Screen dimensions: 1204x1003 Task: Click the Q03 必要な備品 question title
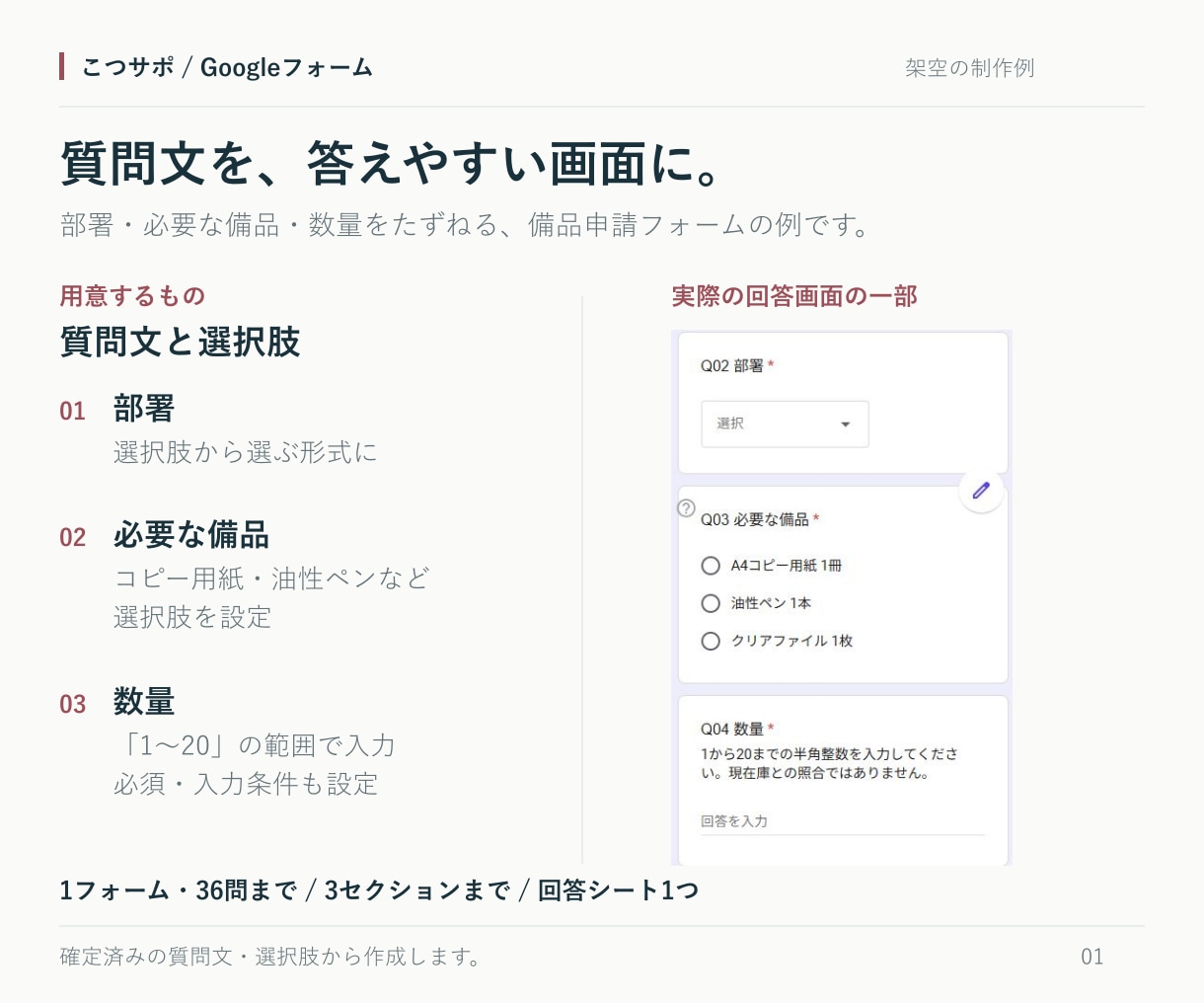coord(760,519)
